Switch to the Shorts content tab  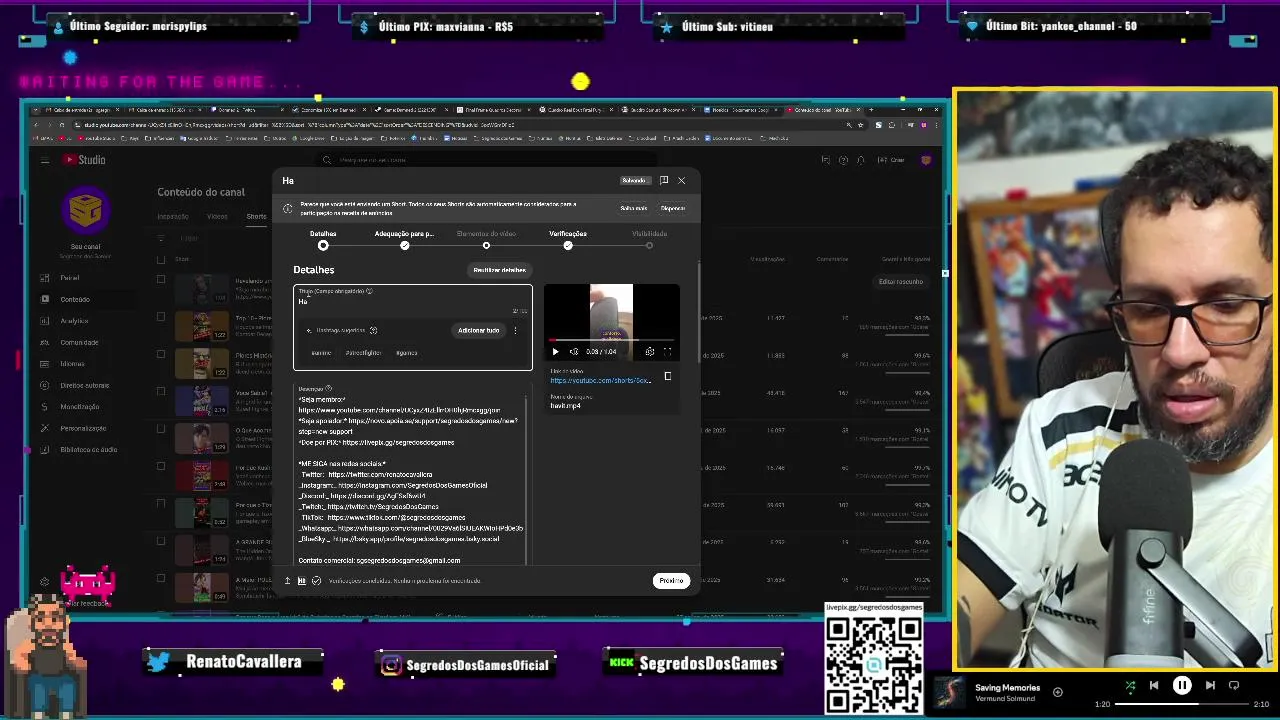[x=256, y=216]
